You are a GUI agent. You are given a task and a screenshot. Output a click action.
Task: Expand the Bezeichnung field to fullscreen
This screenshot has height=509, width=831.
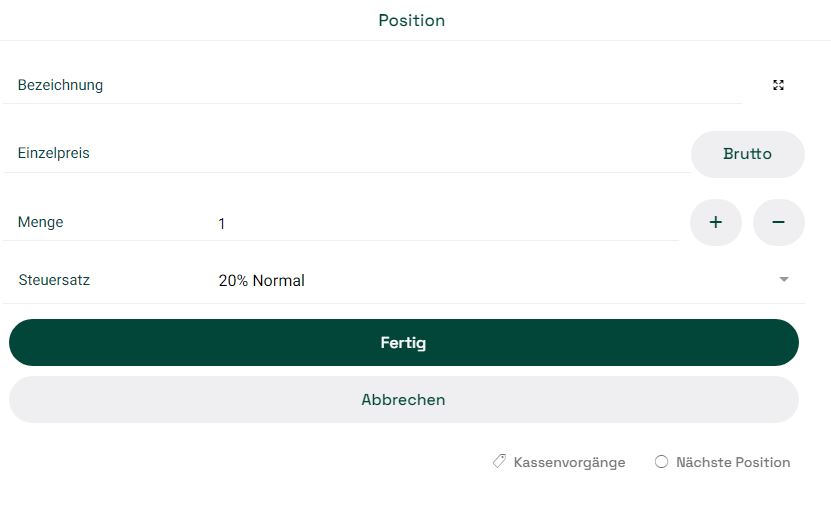pyautogui.click(x=778, y=85)
